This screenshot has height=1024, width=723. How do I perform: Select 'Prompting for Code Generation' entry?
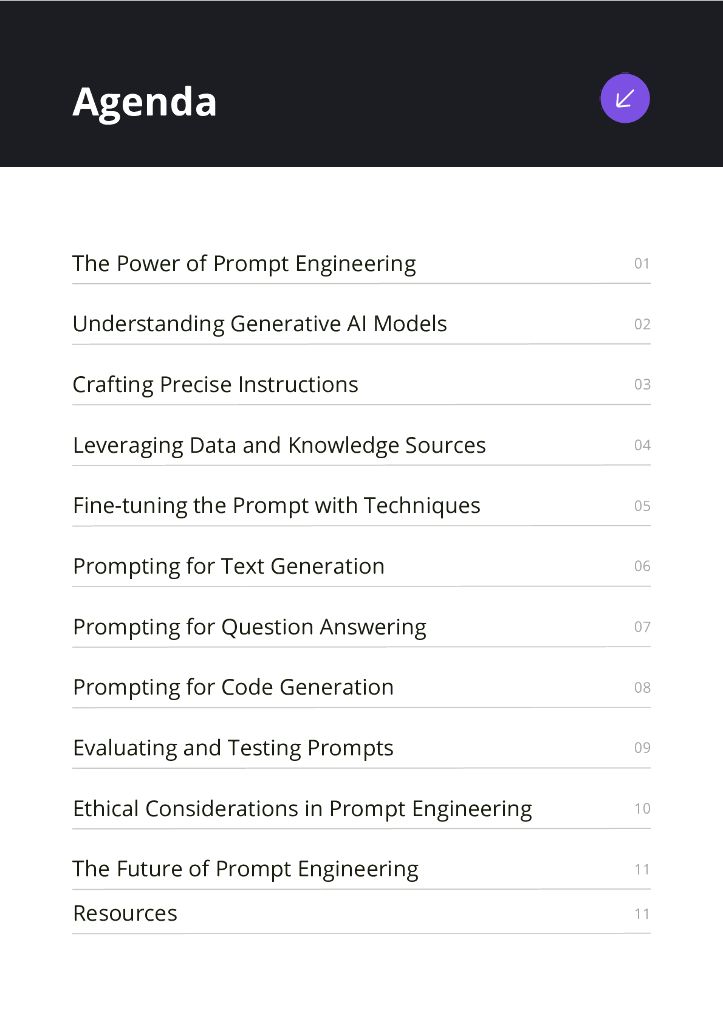tap(233, 688)
